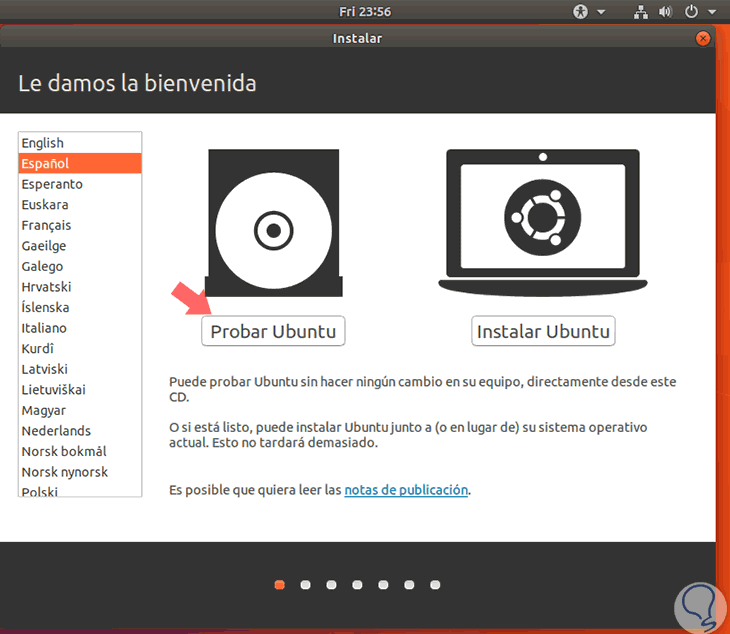Select English in the language list

pos(80,143)
